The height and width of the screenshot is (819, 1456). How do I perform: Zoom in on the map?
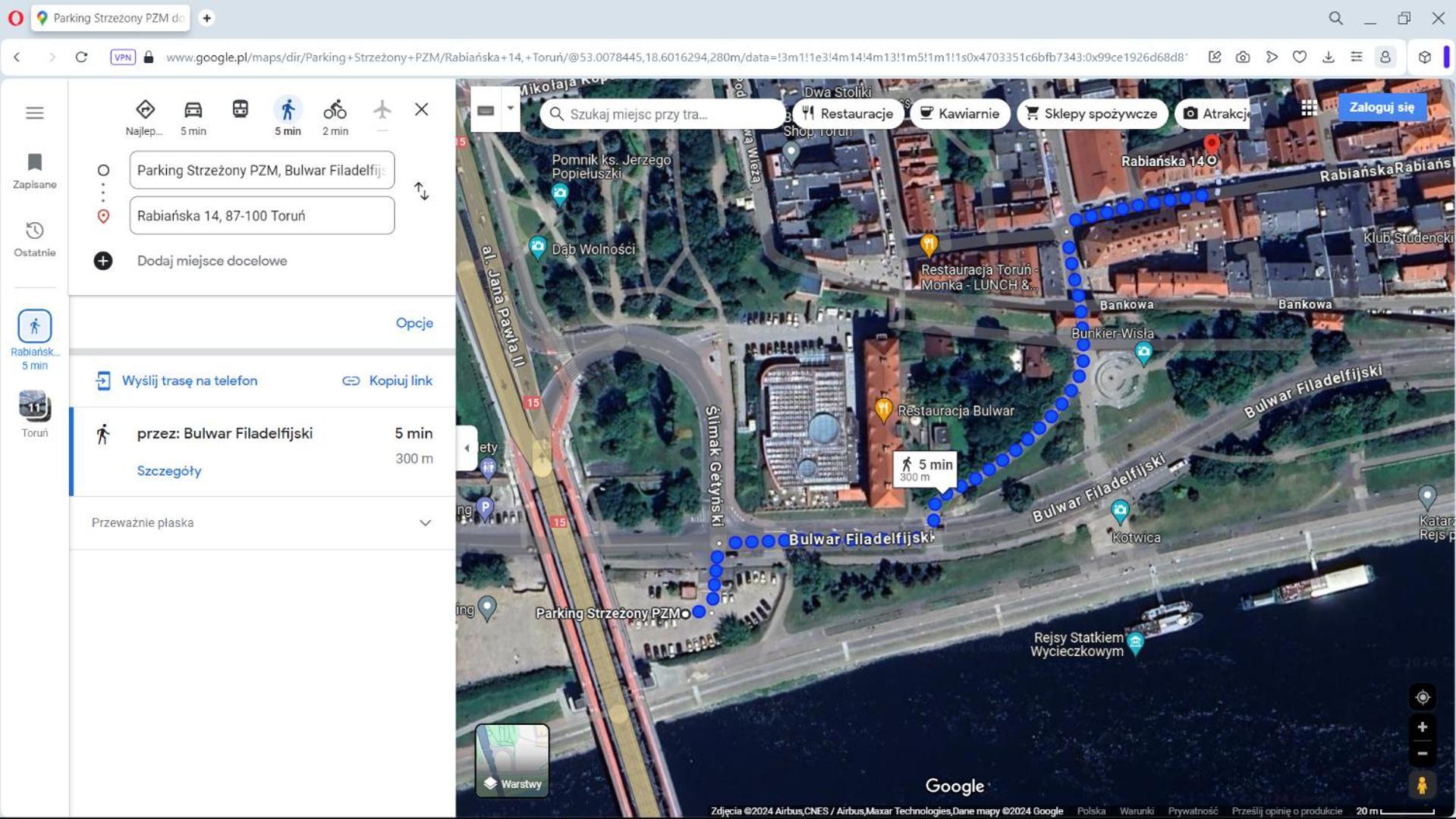tap(1423, 726)
